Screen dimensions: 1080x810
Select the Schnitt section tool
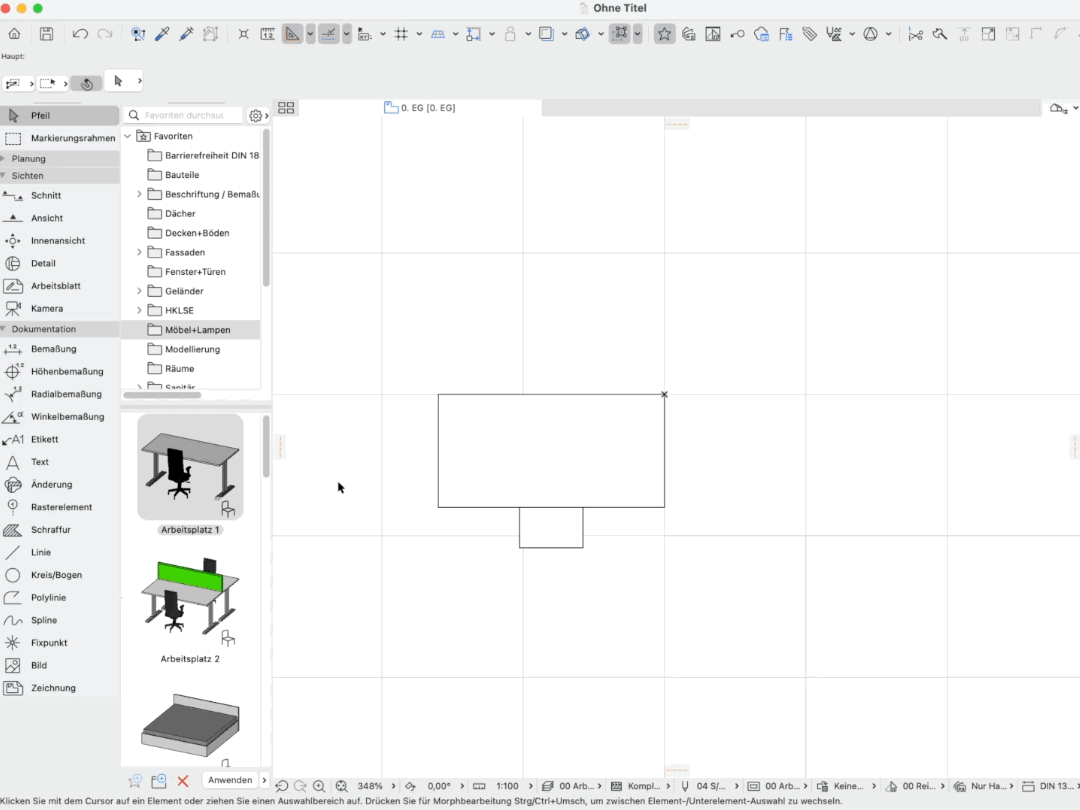point(45,196)
